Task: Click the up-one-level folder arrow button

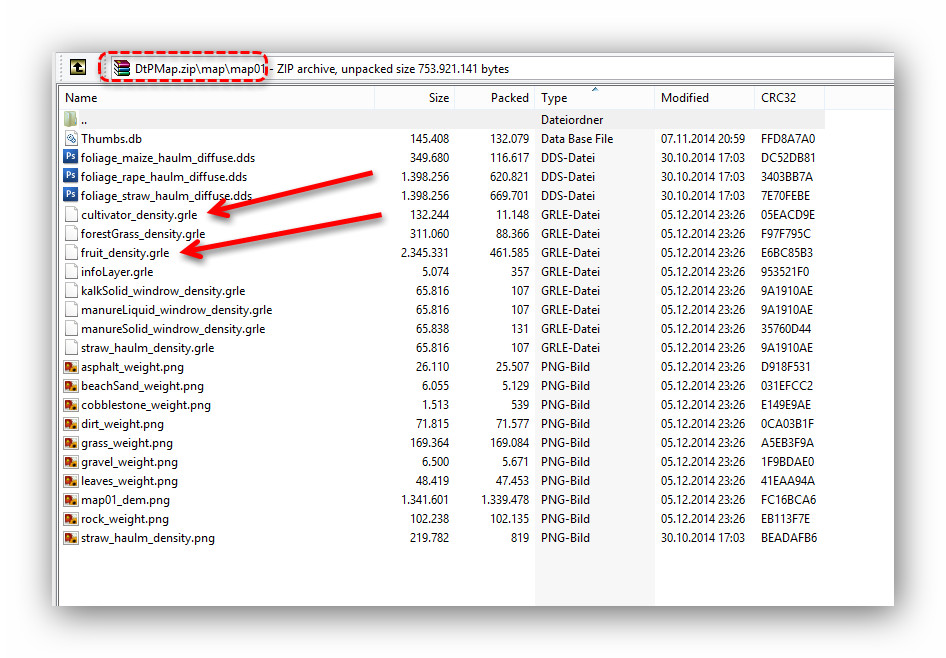Action: pyautogui.click(x=77, y=68)
